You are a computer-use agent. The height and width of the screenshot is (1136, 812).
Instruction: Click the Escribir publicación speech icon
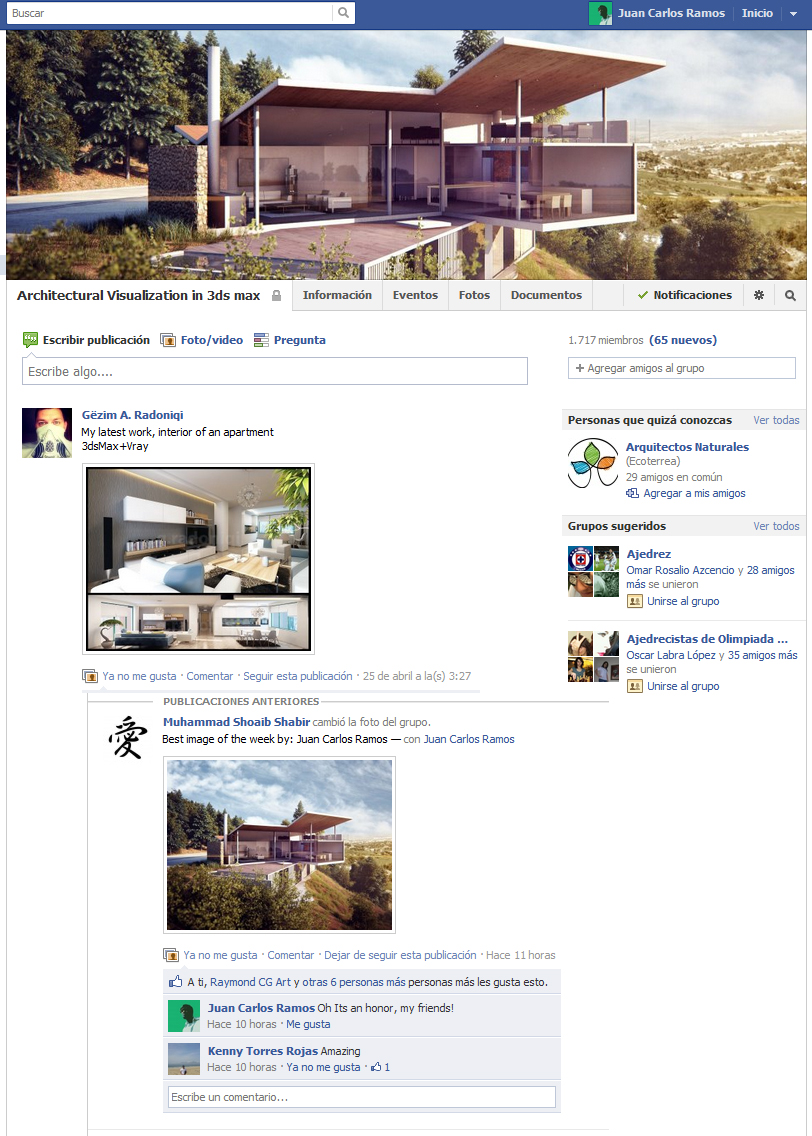click(x=30, y=340)
